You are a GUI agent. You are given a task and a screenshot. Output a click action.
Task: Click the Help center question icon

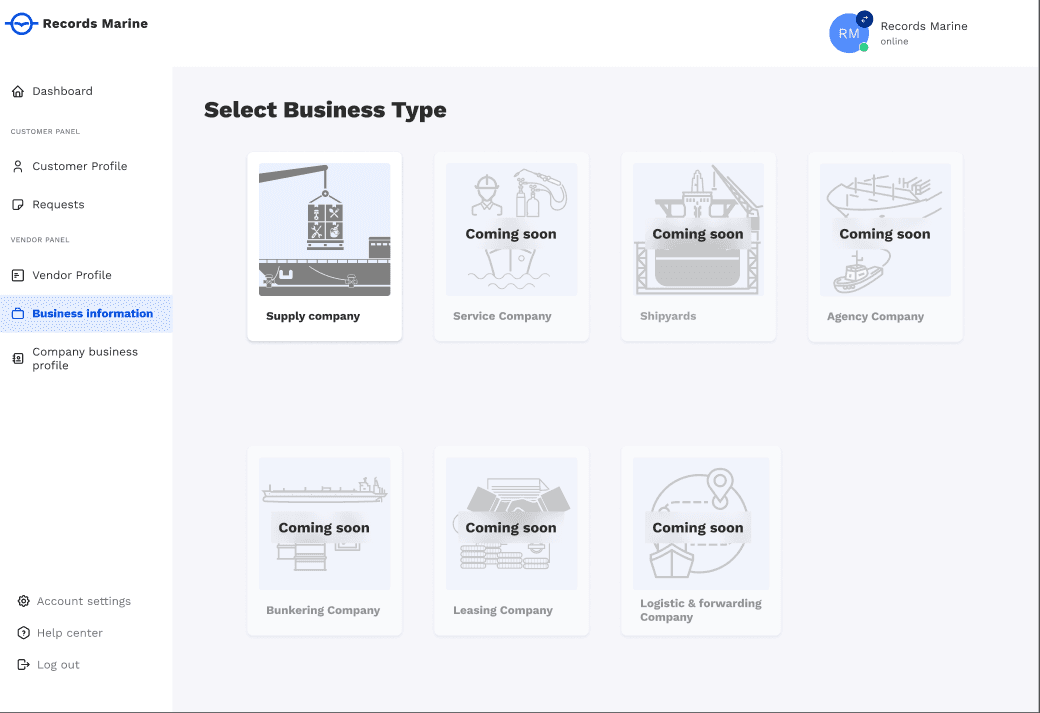[x=24, y=633]
